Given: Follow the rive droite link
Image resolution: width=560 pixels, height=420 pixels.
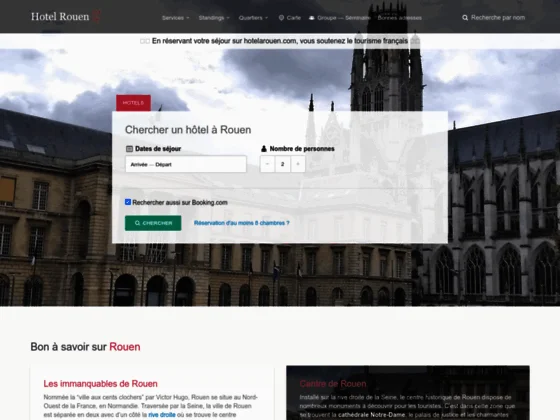Looking at the screenshot, I should (162, 415).
